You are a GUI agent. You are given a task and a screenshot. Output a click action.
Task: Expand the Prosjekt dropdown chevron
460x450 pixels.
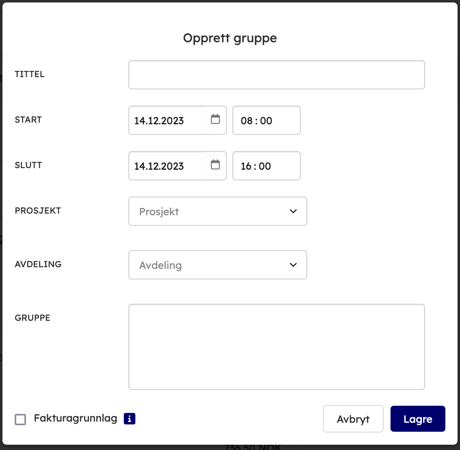point(293,211)
